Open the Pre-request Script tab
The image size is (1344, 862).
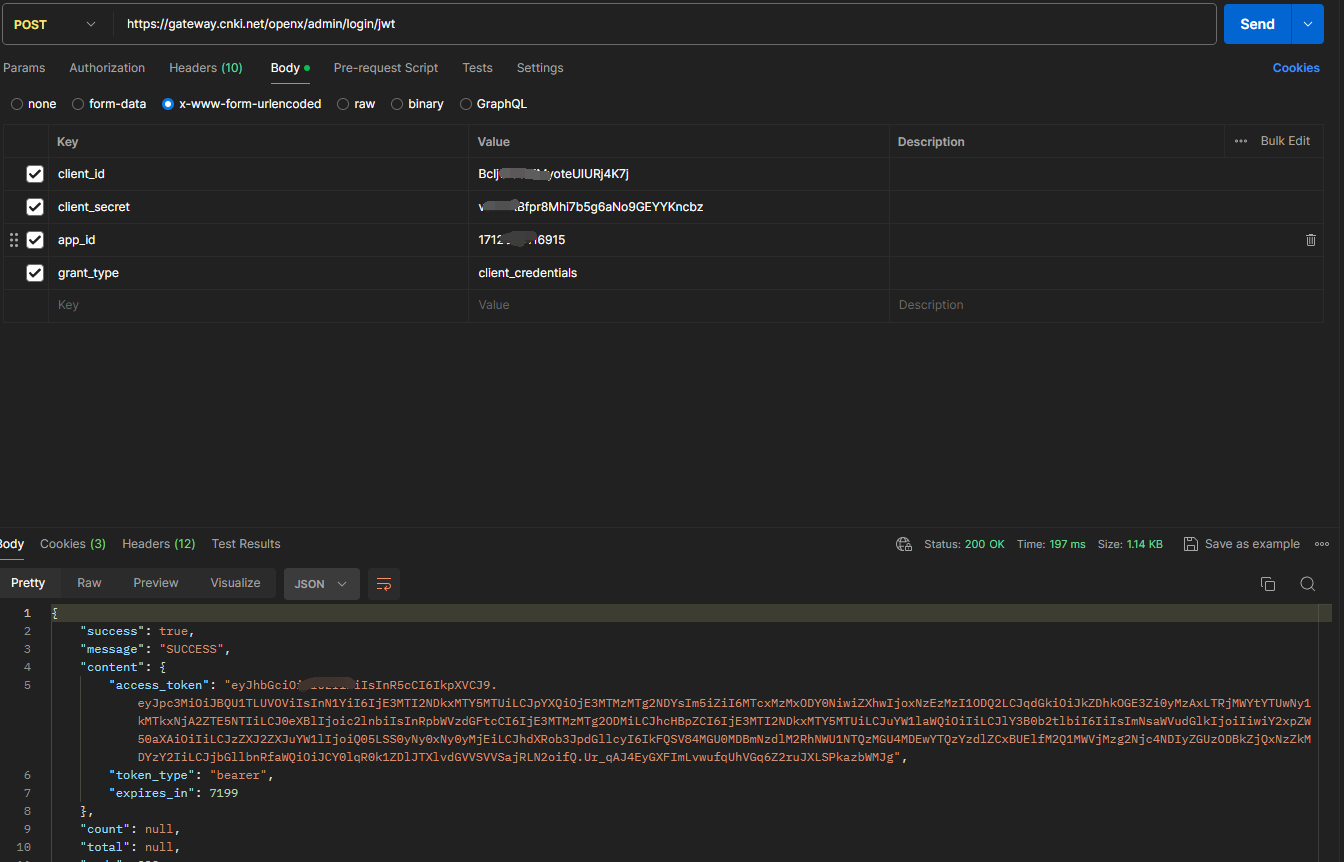click(386, 68)
